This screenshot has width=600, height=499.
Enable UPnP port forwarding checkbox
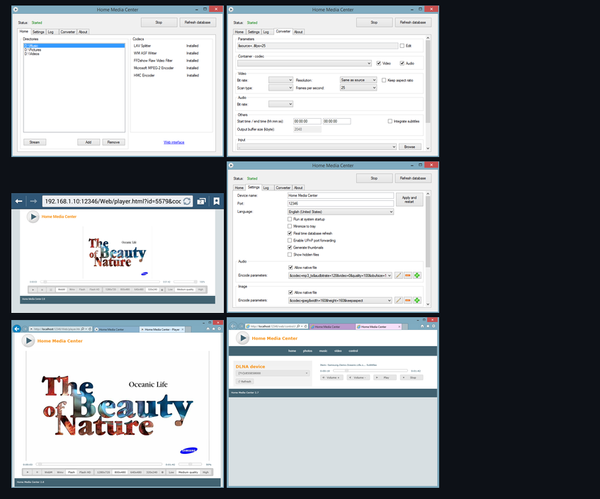tap(290, 240)
